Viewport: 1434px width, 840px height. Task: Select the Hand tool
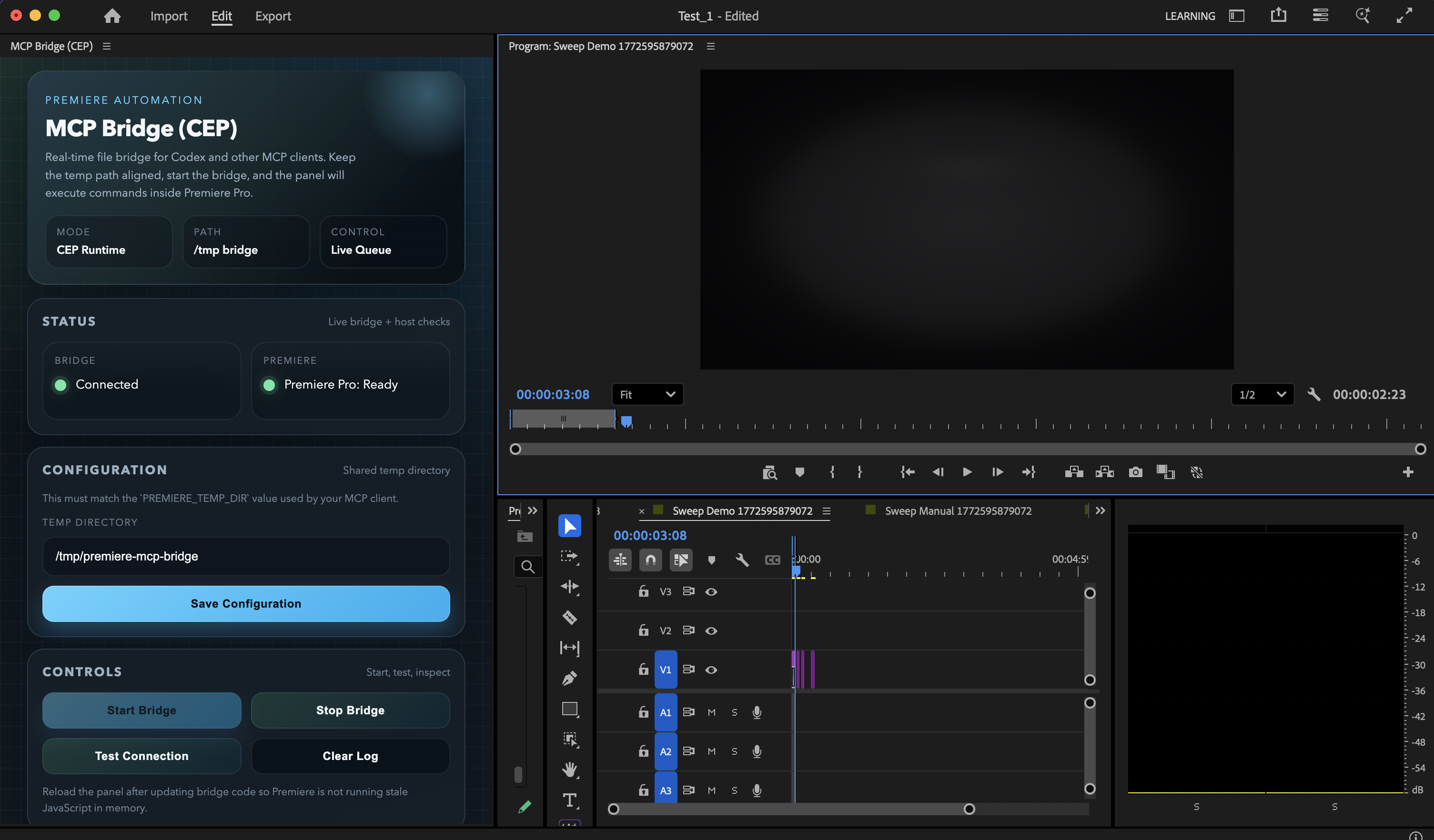[569, 770]
